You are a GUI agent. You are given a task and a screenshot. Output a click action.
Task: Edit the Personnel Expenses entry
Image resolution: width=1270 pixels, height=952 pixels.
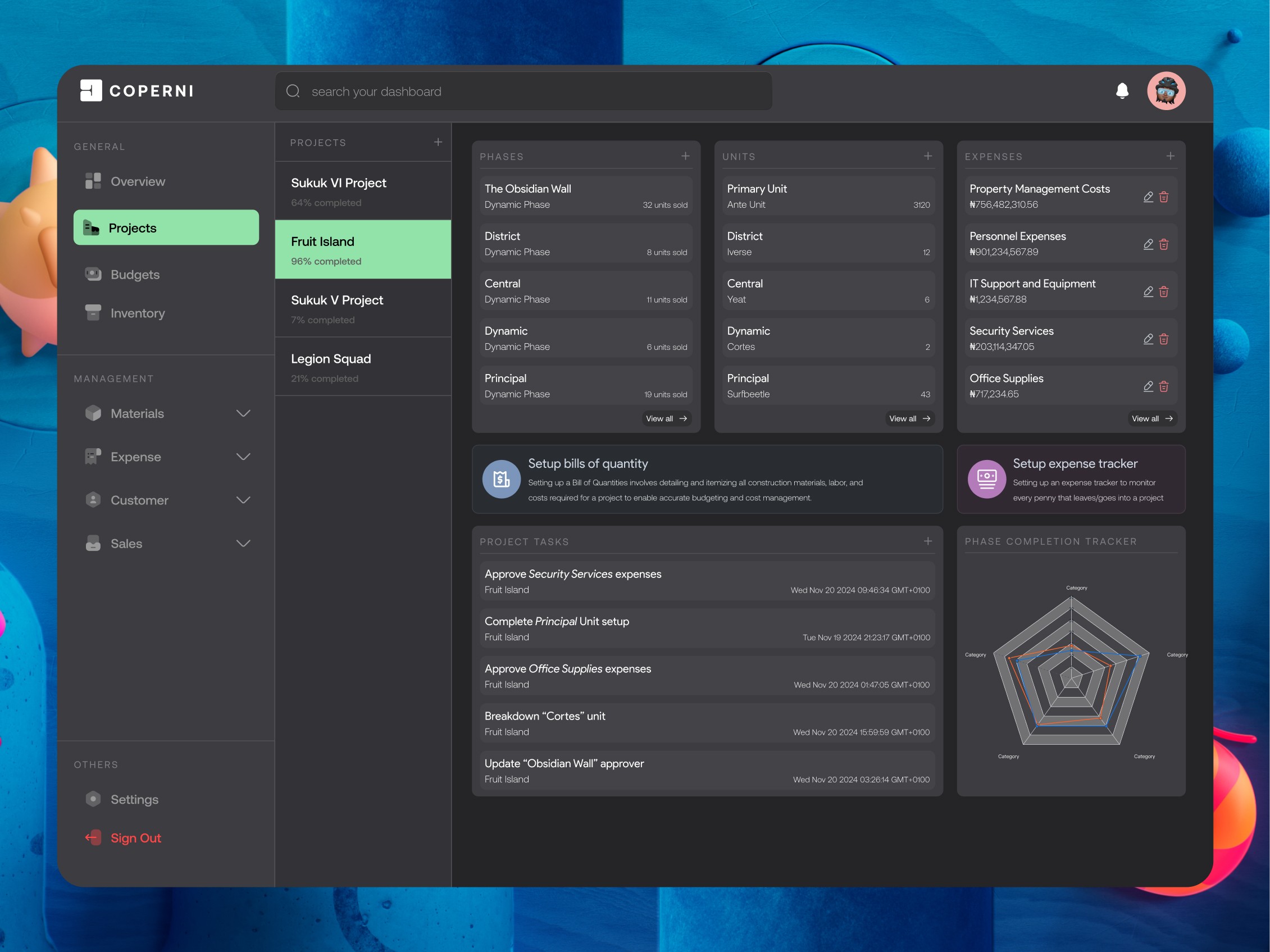pos(1148,244)
